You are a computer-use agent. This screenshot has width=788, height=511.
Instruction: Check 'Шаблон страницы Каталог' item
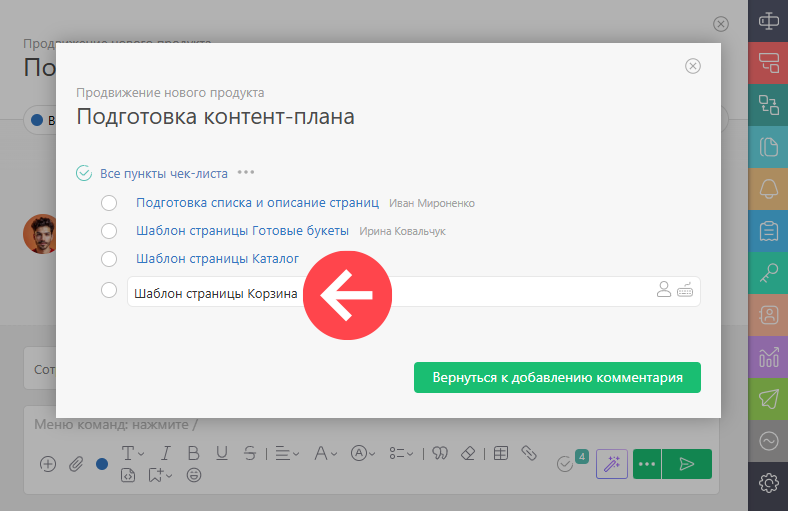(x=109, y=259)
